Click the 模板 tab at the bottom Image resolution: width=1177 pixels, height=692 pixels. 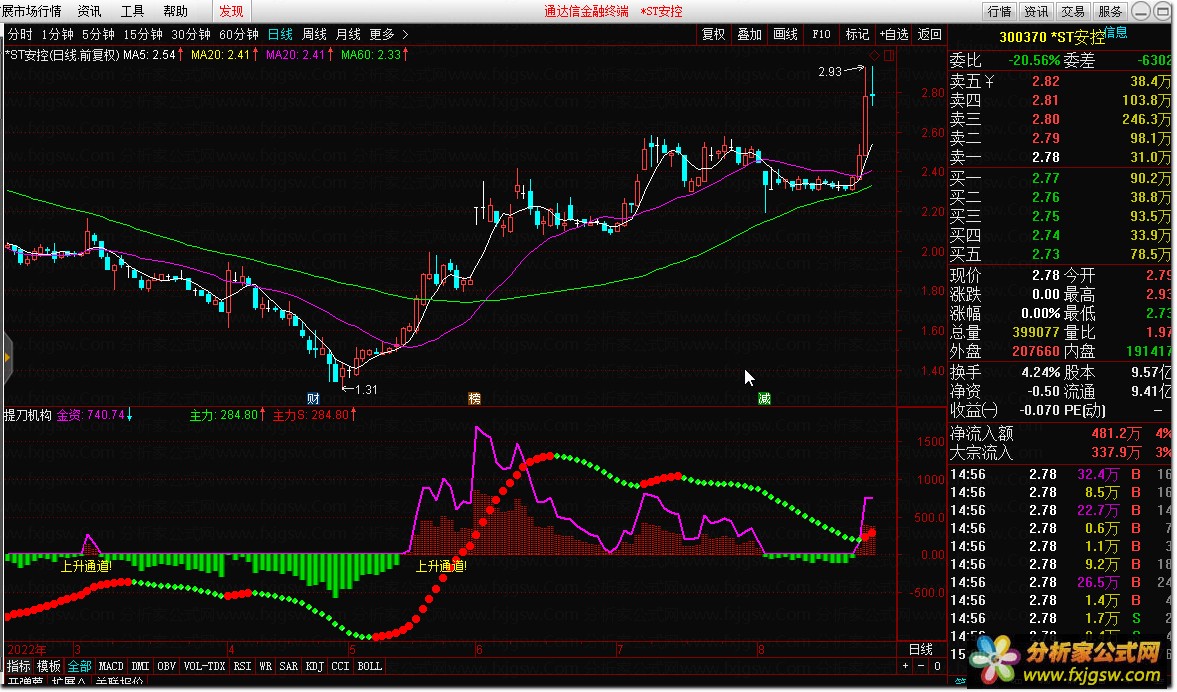pyautogui.click(x=49, y=666)
